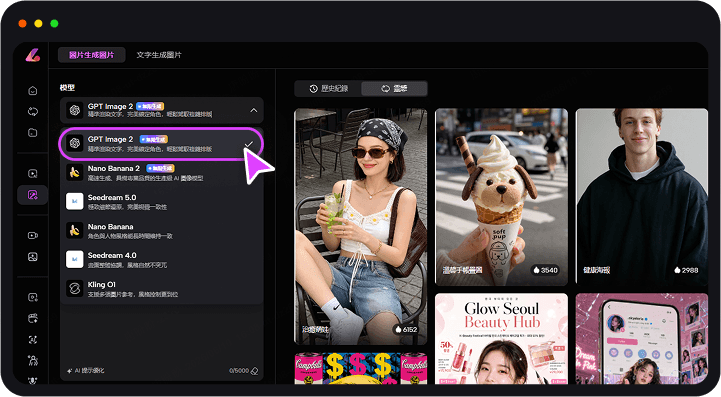The width and height of the screenshot is (721, 397).
Task: Open the history records button
Action: [328, 89]
